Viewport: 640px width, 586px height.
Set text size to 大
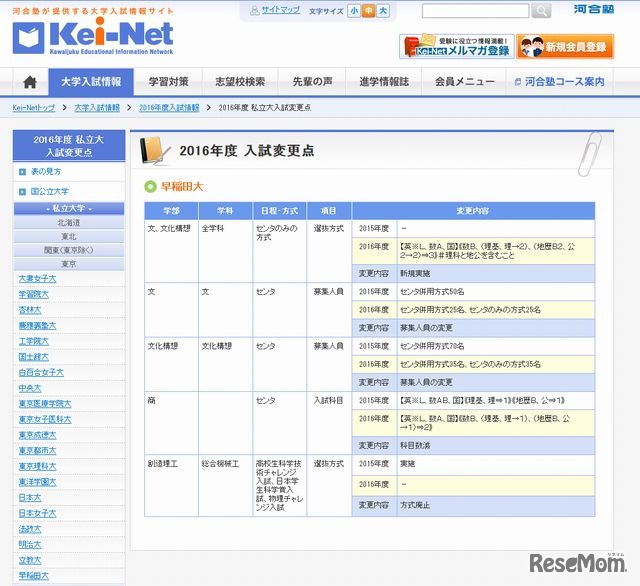point(383,11)
